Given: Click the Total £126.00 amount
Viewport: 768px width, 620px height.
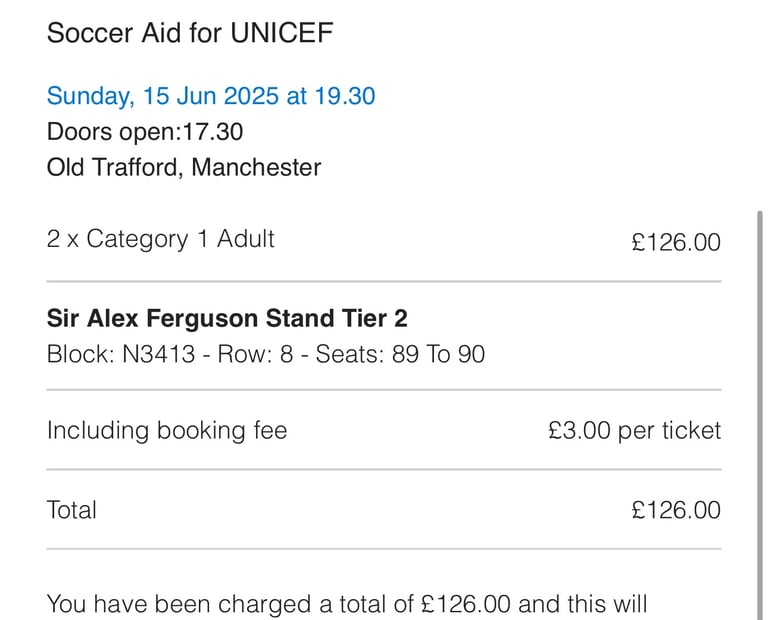Looking at the screenshot, I should [676, 510].
